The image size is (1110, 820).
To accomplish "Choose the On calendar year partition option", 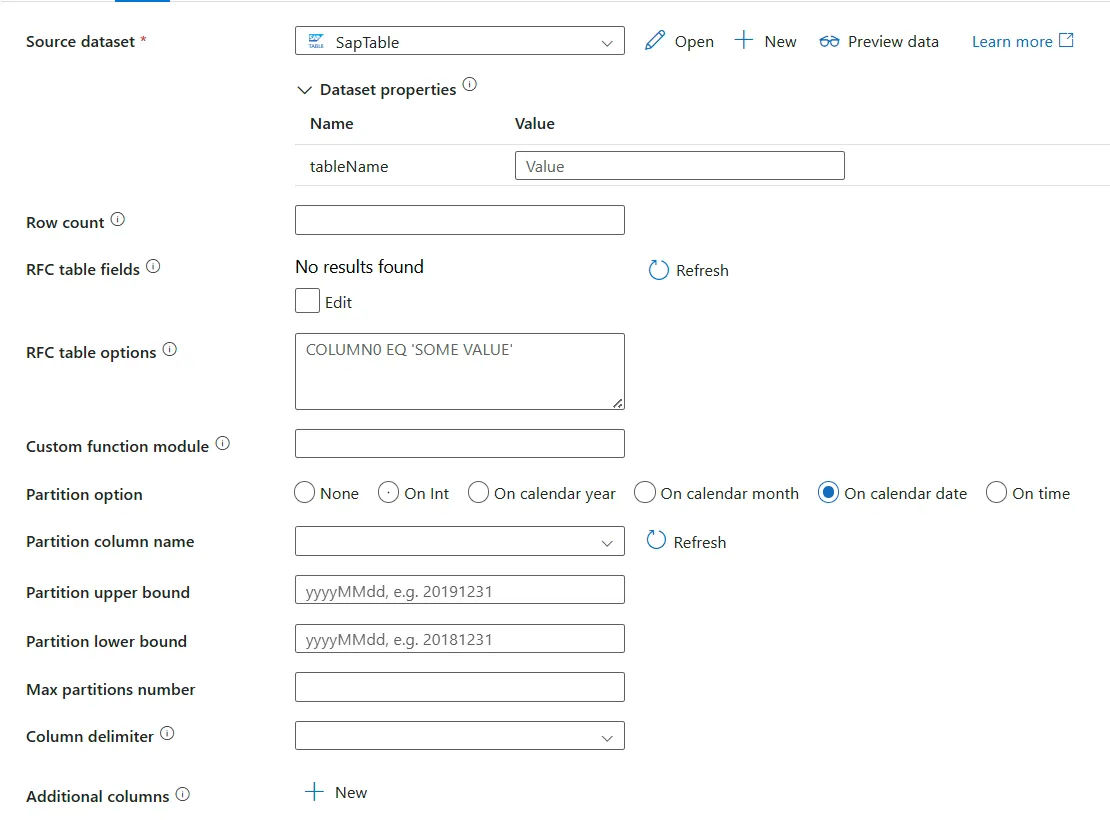I will tap(478, 492).
